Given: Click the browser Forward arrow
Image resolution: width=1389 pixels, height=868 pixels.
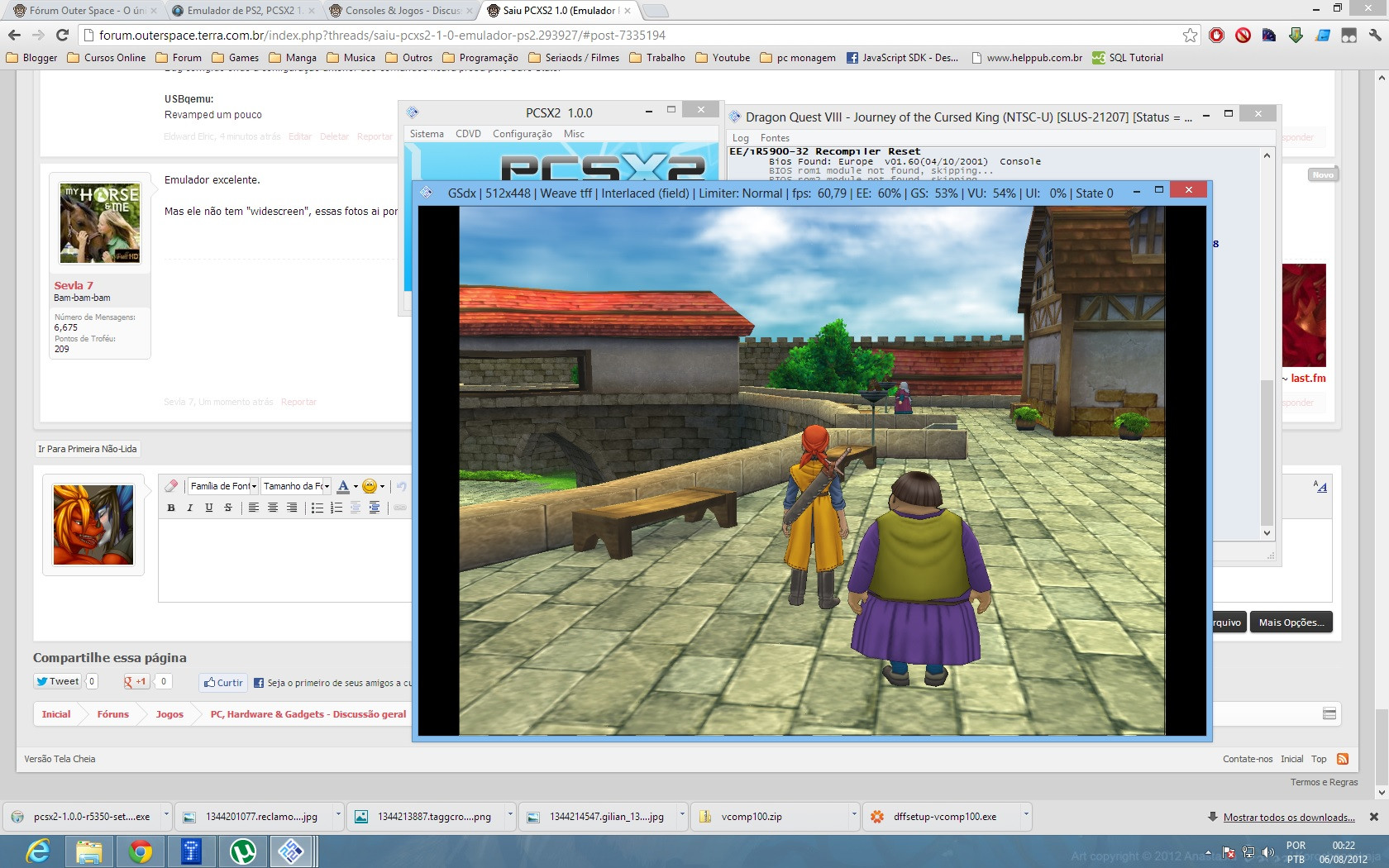Looking at the screenshot, I should pyautogui.click(x=38, y=35).
